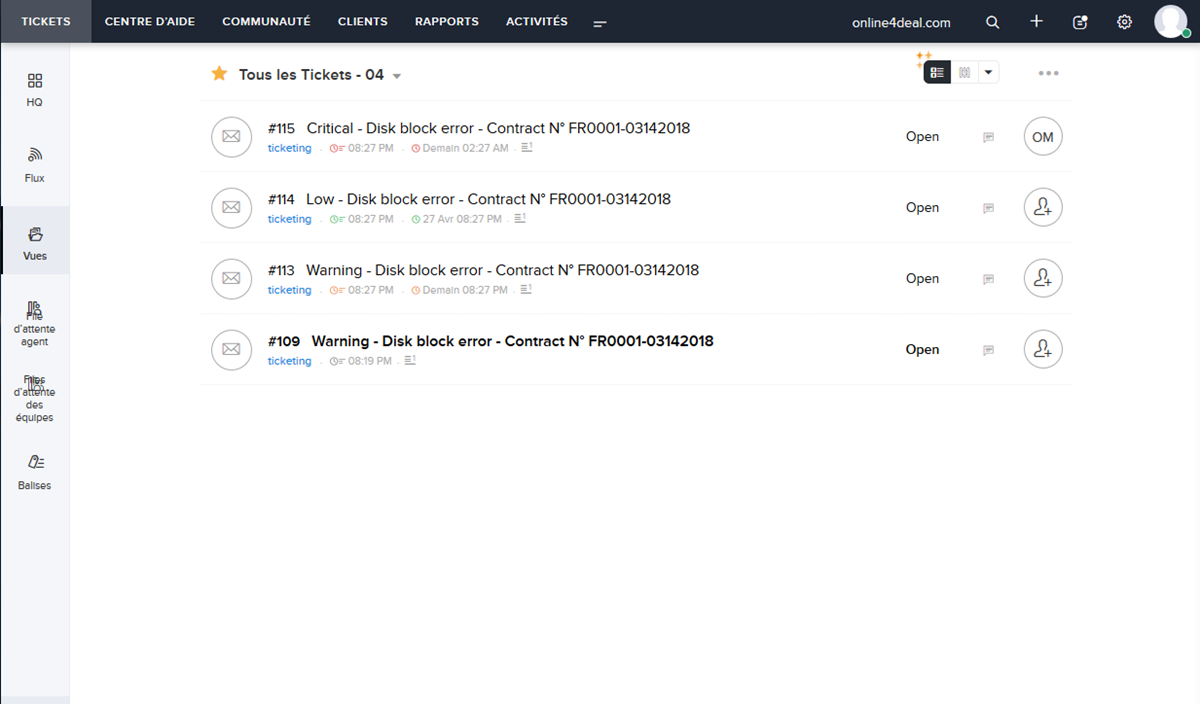The image size is (1200, 704).
Task: Open the Centre d'aide tab
Action: point(150,21)
